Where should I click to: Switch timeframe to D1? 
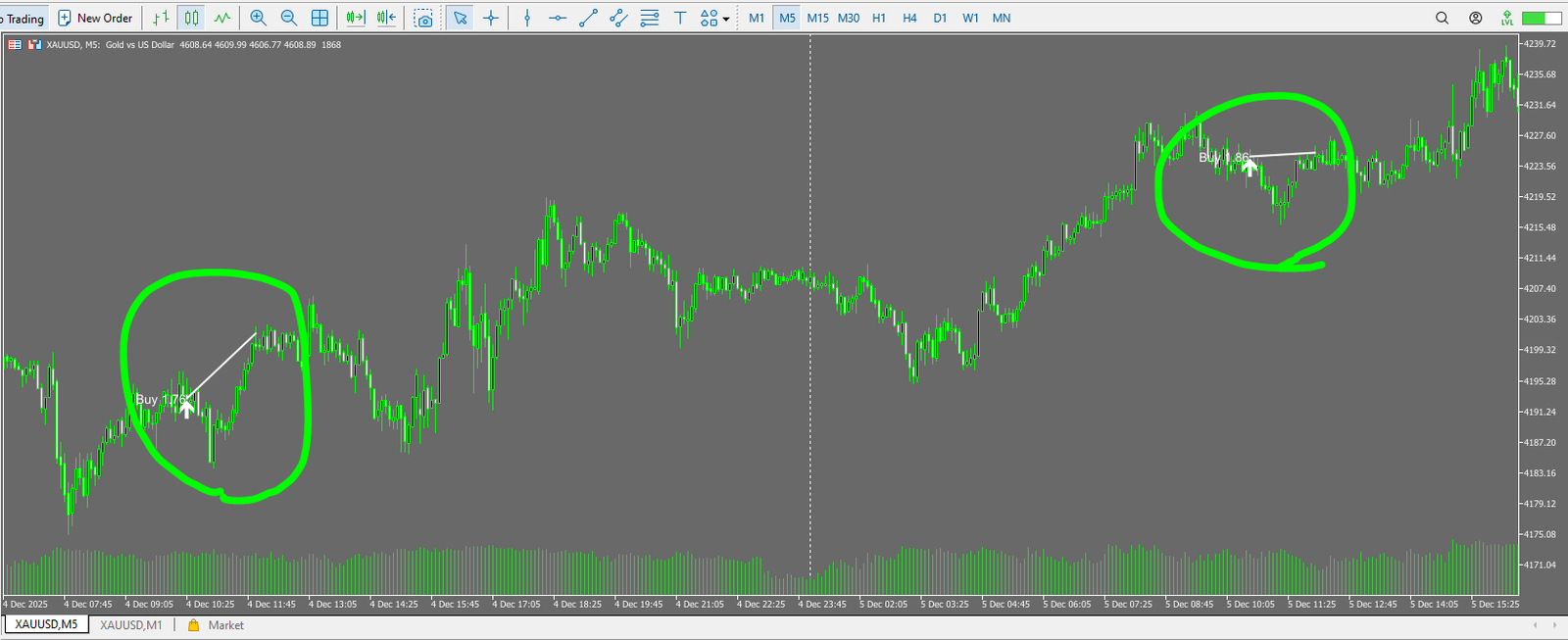click(940, 18)
